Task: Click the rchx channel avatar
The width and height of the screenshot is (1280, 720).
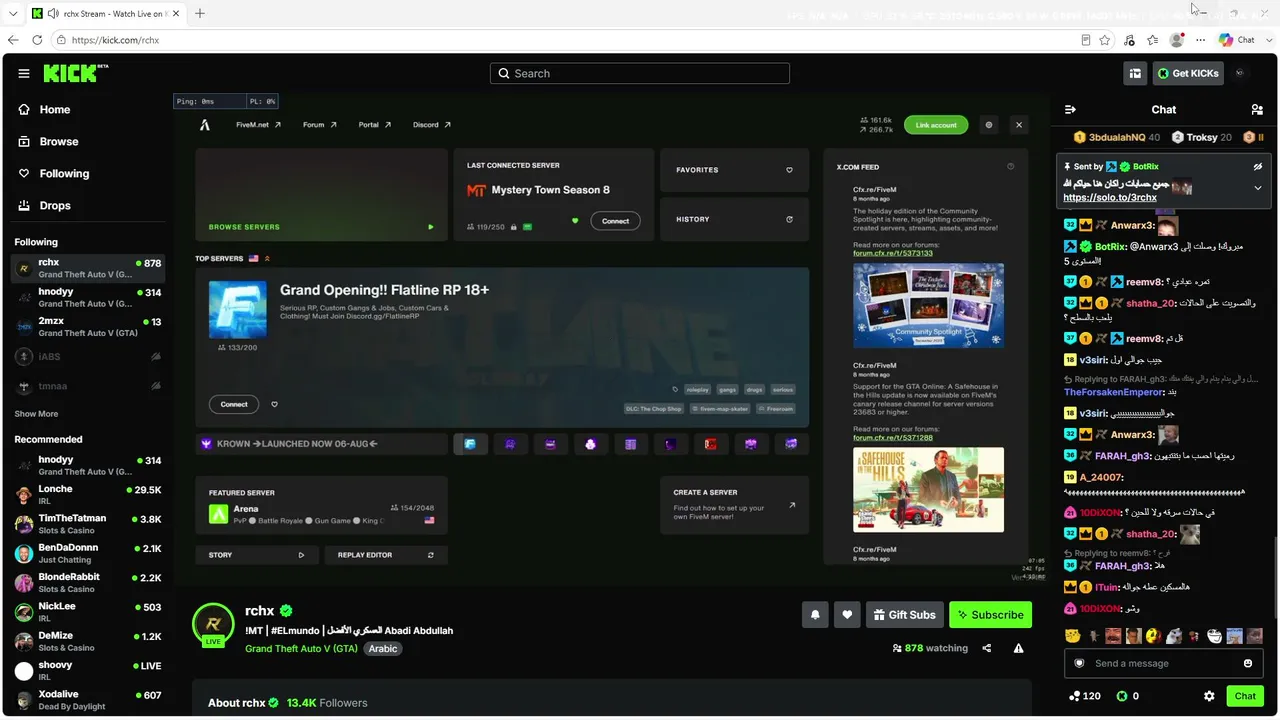Action: pyautogui.click(x=213, y=623)
